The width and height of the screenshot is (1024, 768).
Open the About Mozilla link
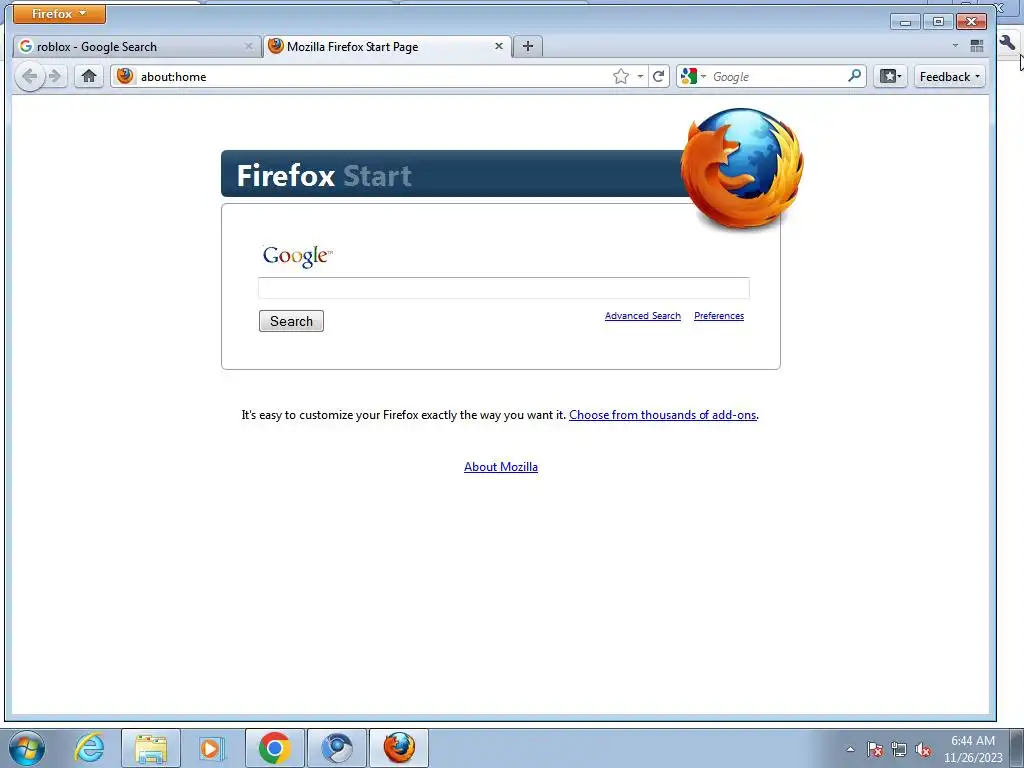coord(501,467)
